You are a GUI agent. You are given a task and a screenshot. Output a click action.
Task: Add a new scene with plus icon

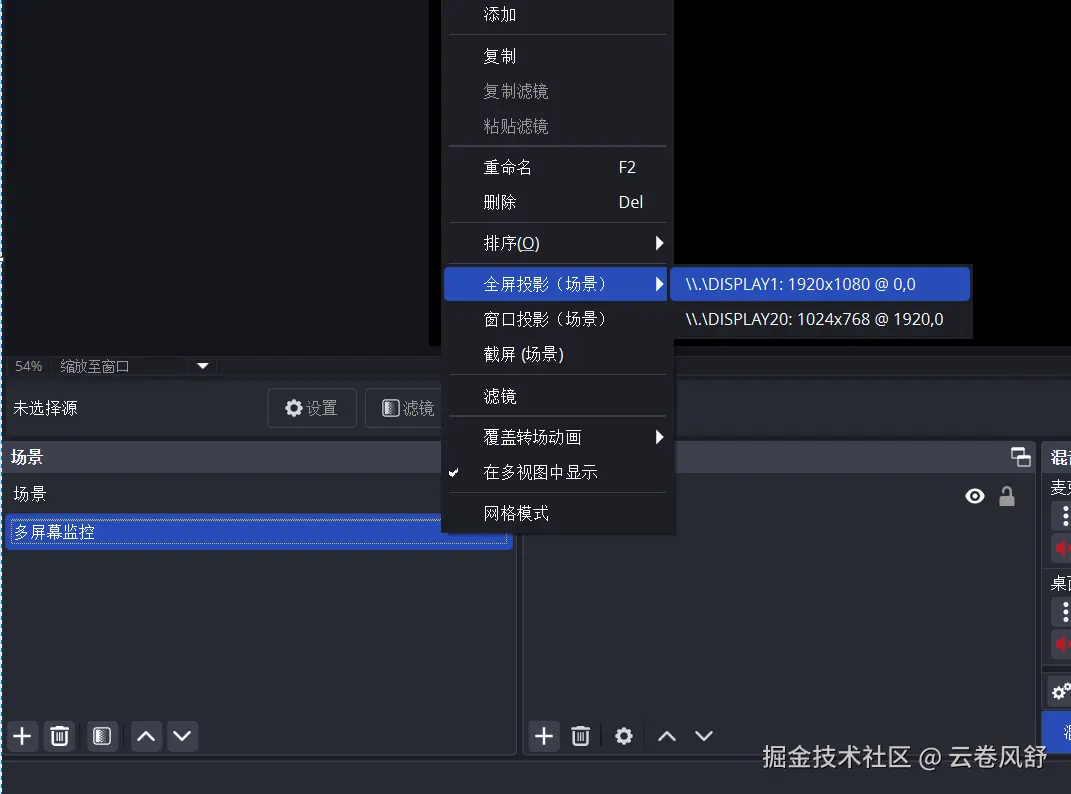(x=23, y=736)
